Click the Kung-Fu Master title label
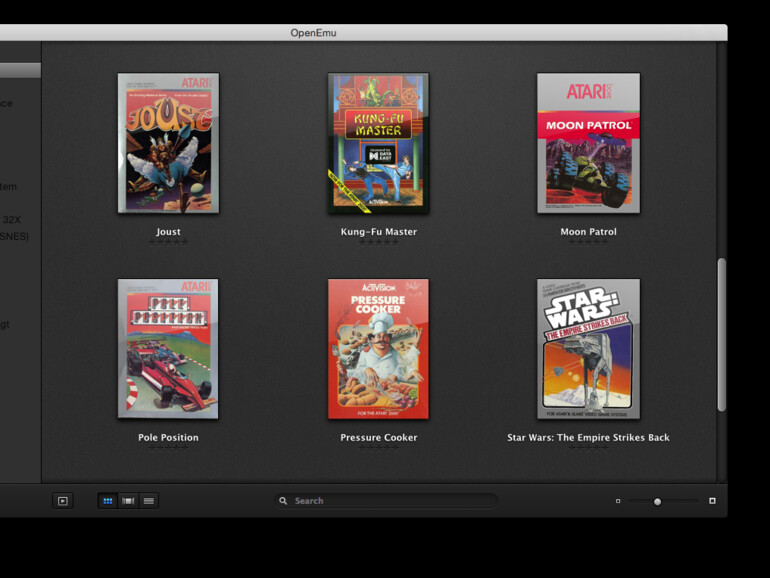The image size is (770, 578). [x=379, y=232]
